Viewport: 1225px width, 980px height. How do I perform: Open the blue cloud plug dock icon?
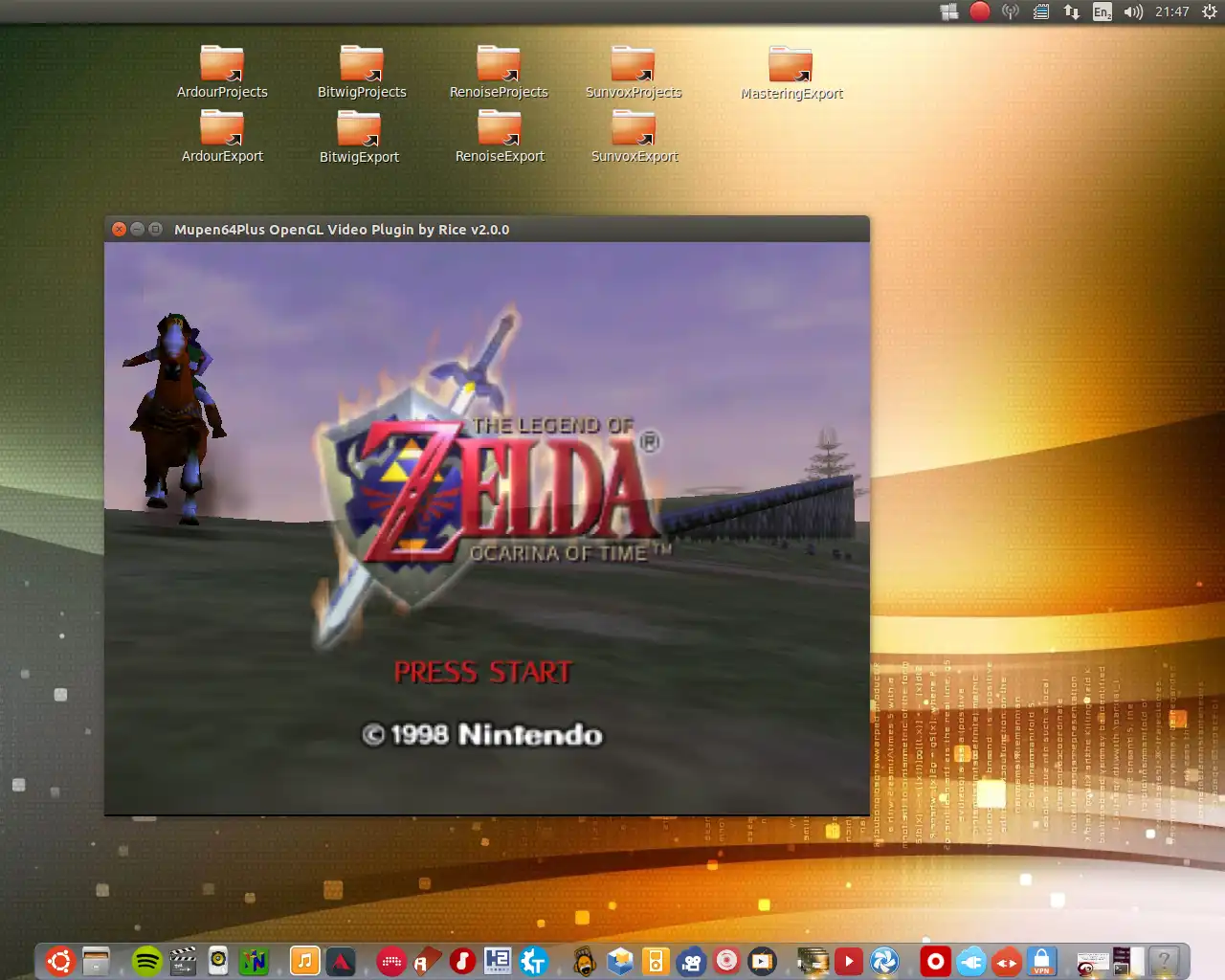(970, 961)
